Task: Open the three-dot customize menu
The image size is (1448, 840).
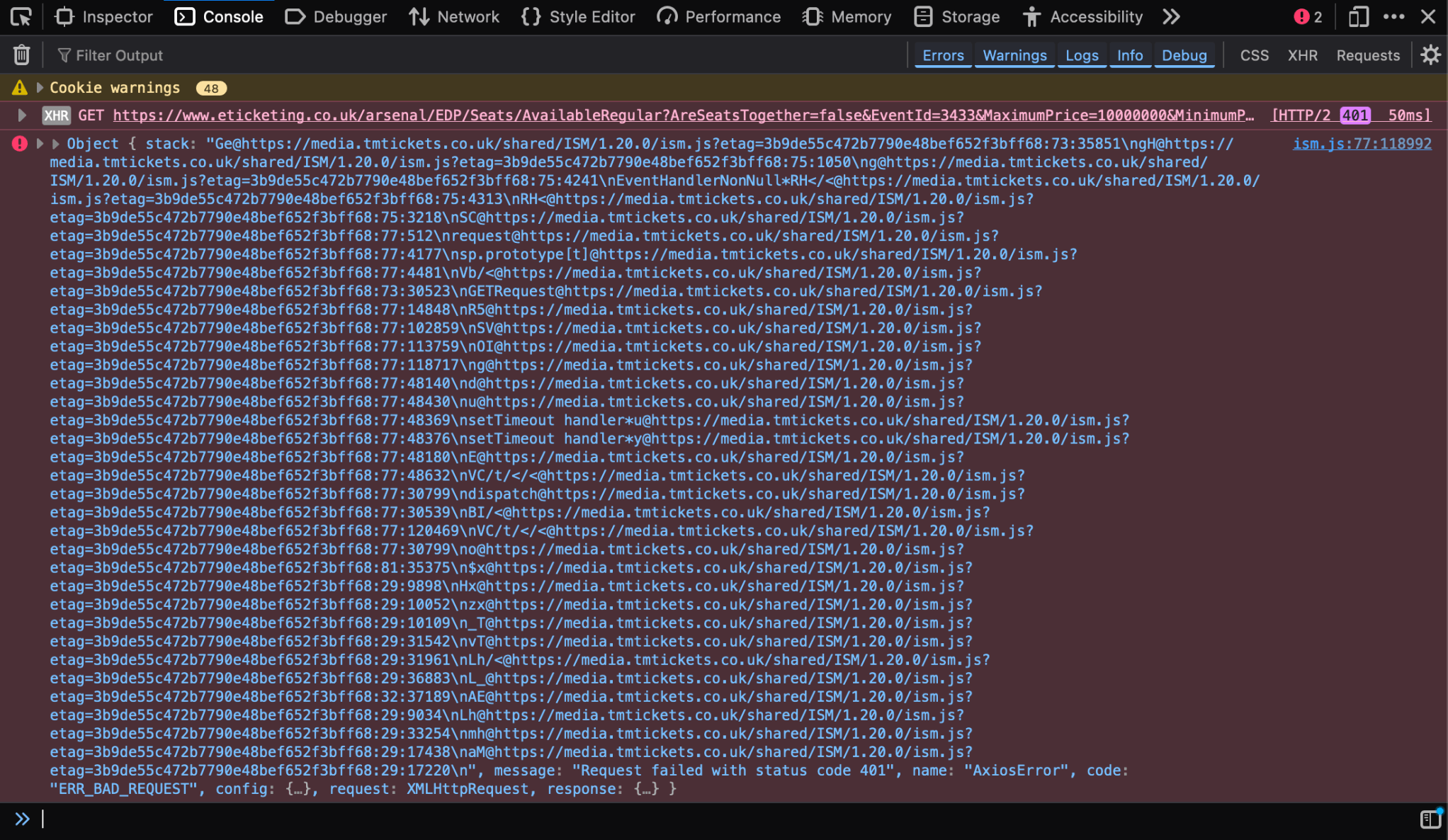Action: pos(1393,16)
